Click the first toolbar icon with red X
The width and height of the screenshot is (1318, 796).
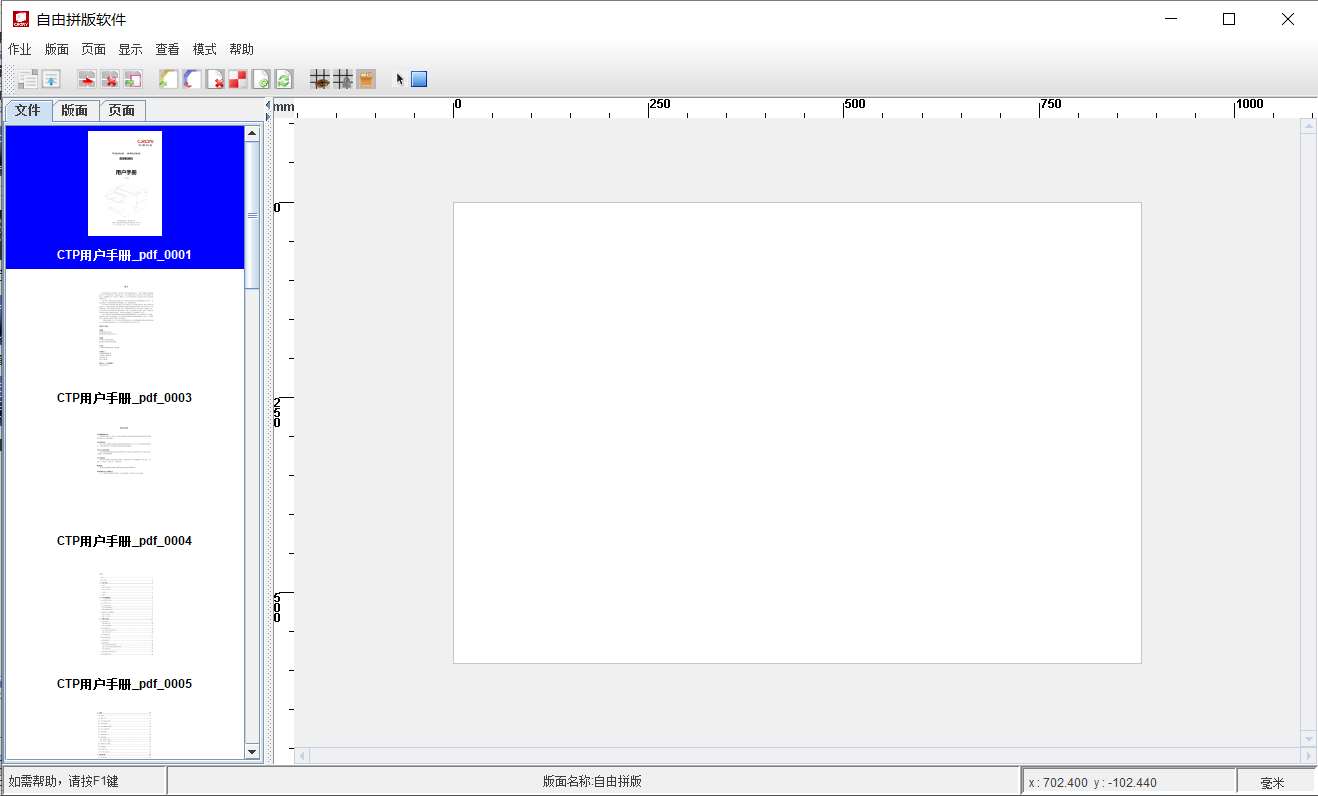click(110, 79)
